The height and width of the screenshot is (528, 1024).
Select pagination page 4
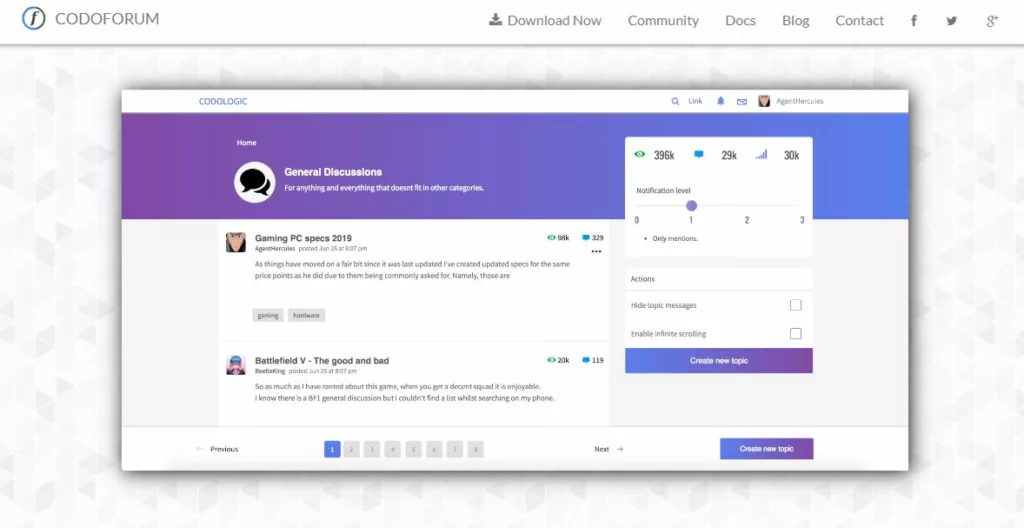[392, 450]
